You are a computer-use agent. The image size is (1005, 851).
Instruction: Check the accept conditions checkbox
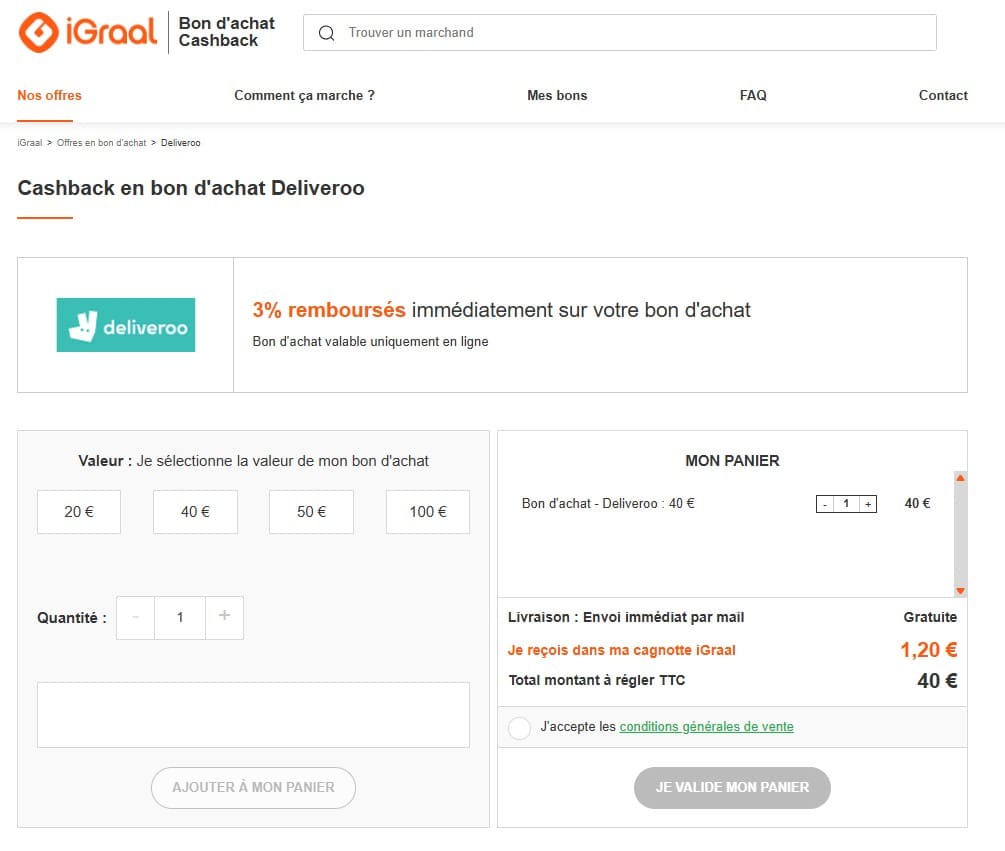tap(519, 728)
